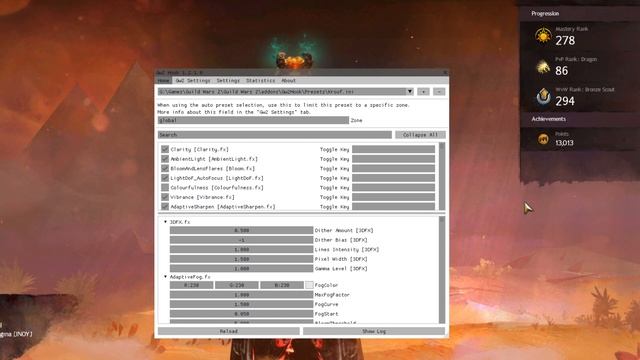Click the WvW Rank value 294
Image resolution: width=640 pixels, height=360 pixels.
[565, 101]
